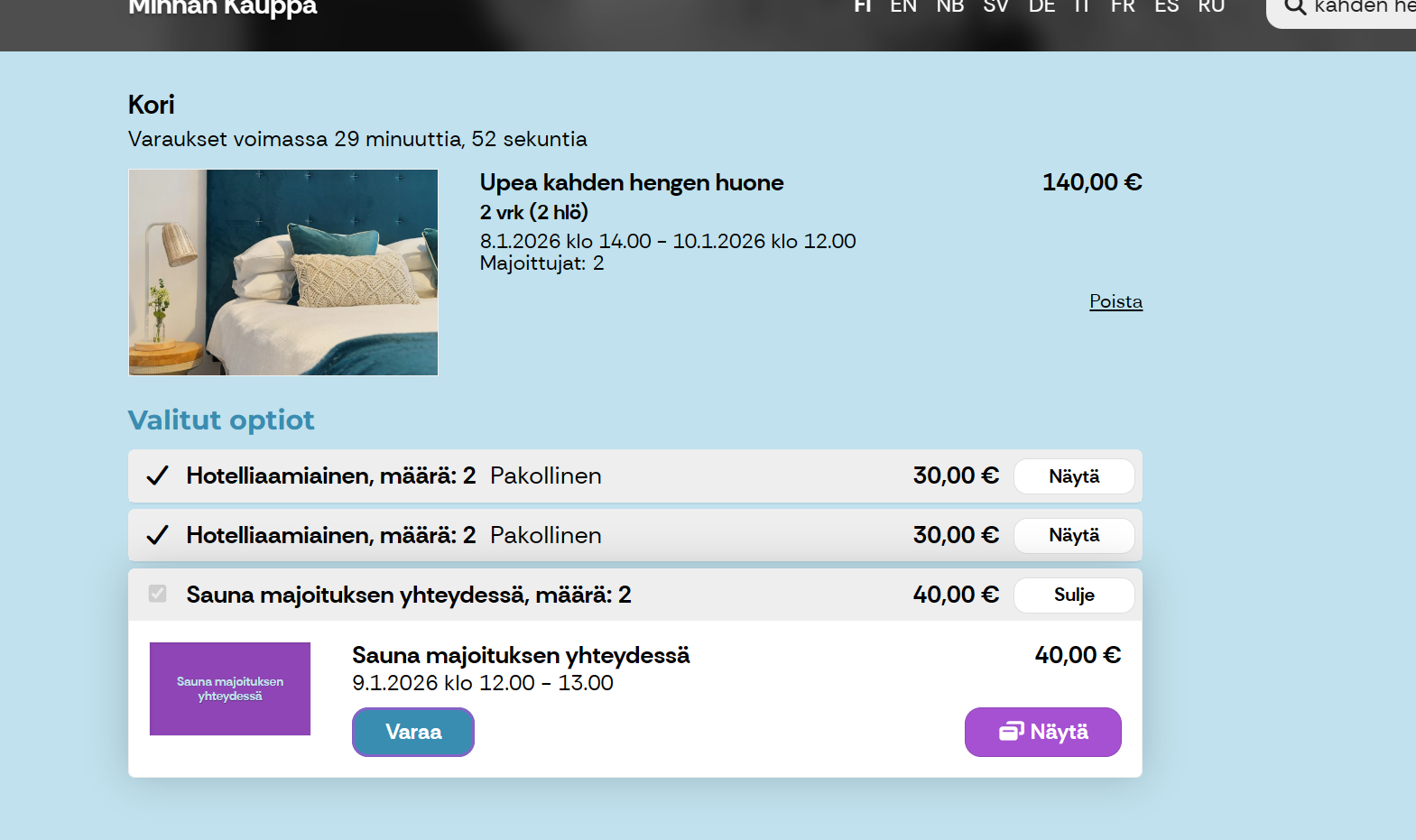Click Pakollinen label in second breakfast row
Screen dimensions: 1416x840
[x=546, y=535]
